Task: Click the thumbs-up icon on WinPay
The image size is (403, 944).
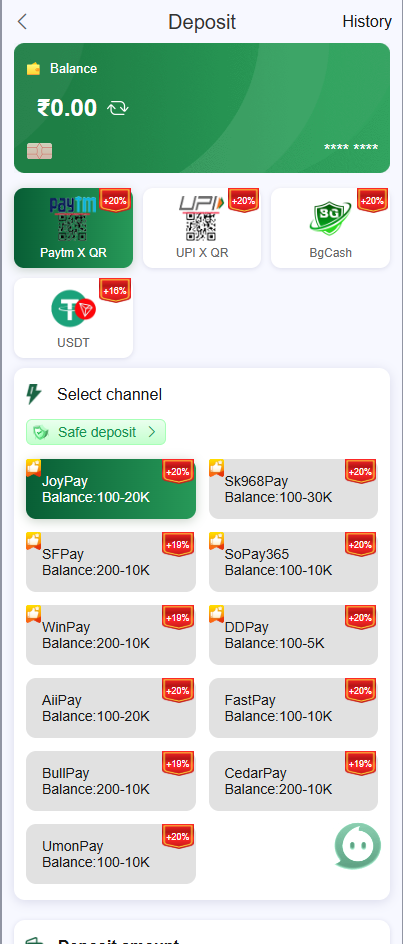Action: click(x=34, y=613)
